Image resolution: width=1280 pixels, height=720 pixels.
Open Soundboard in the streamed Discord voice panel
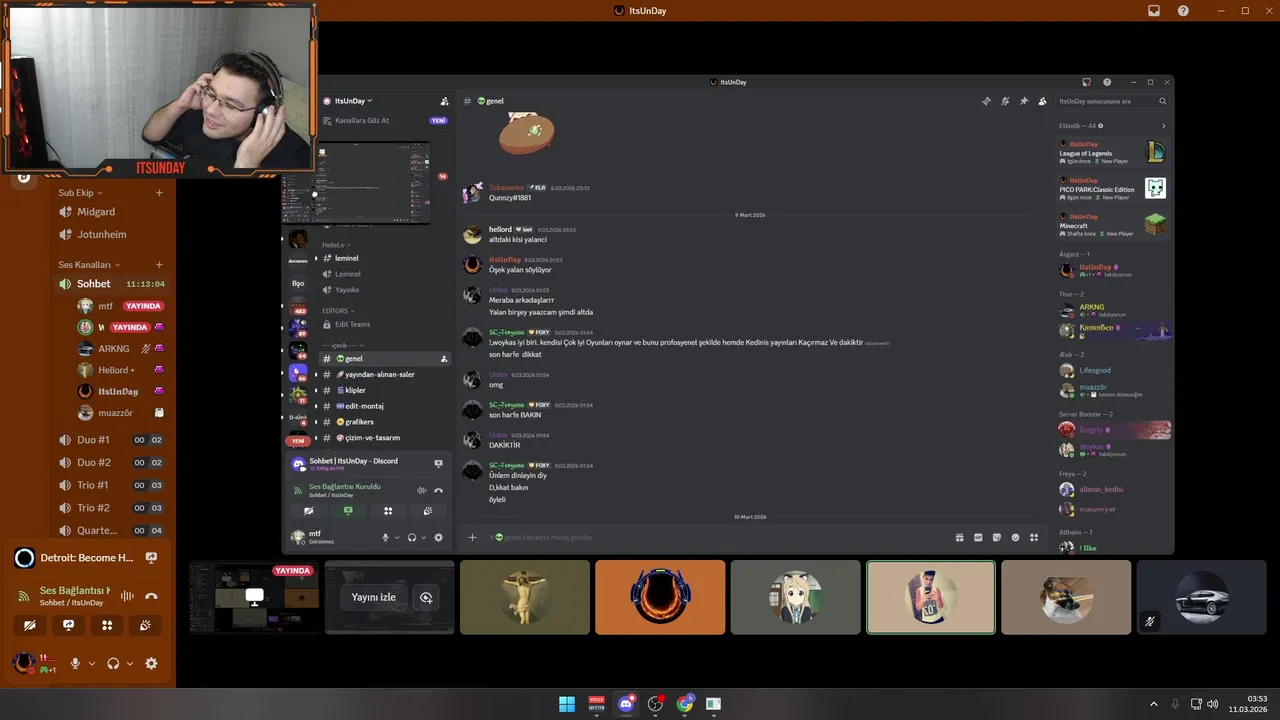click(x=427, y=510)
